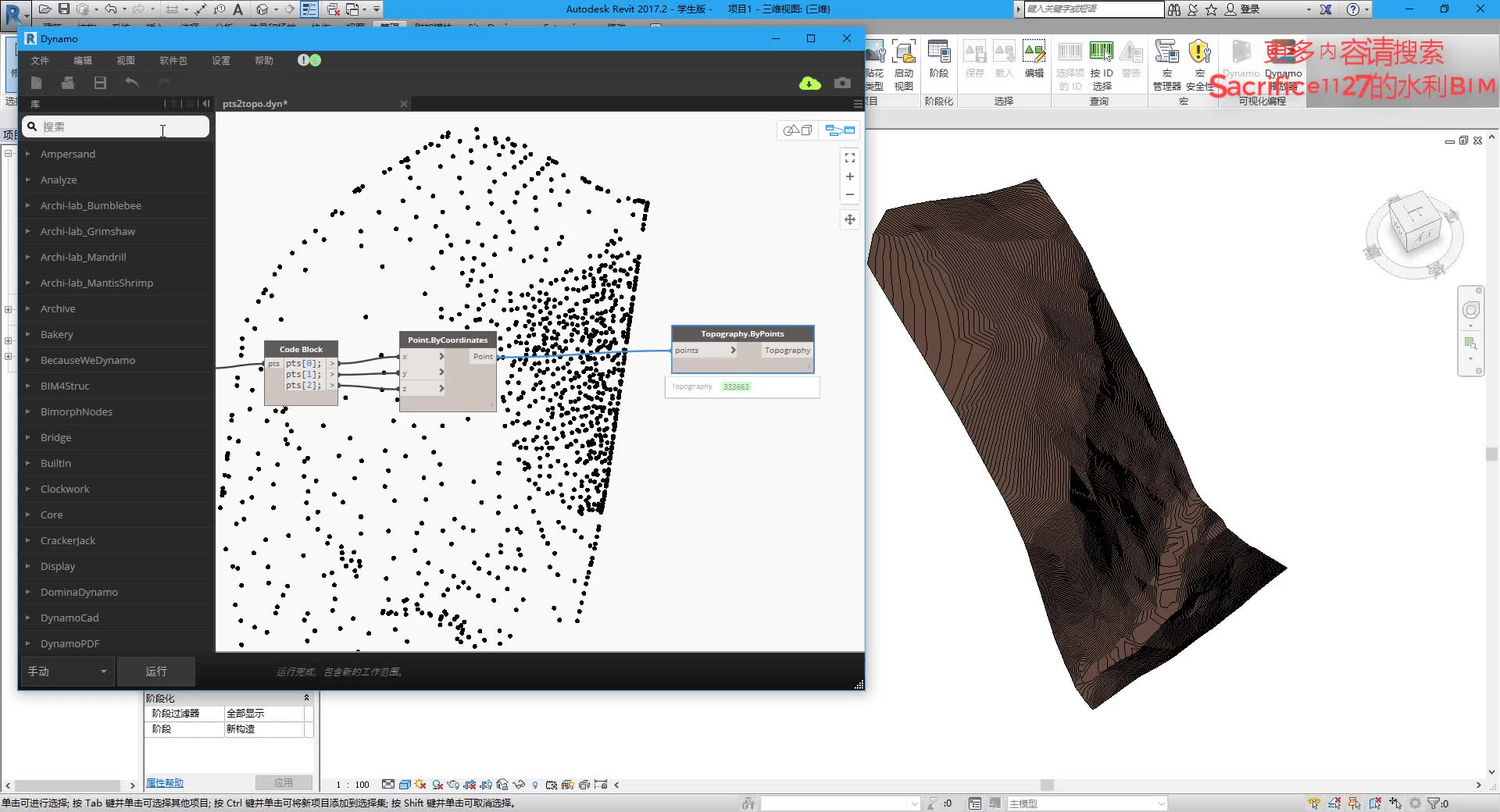Viewport: 1500px width, 812px height.
Task: Toggle the collapse library panel arrow
Action: click(x=205, y=104)
